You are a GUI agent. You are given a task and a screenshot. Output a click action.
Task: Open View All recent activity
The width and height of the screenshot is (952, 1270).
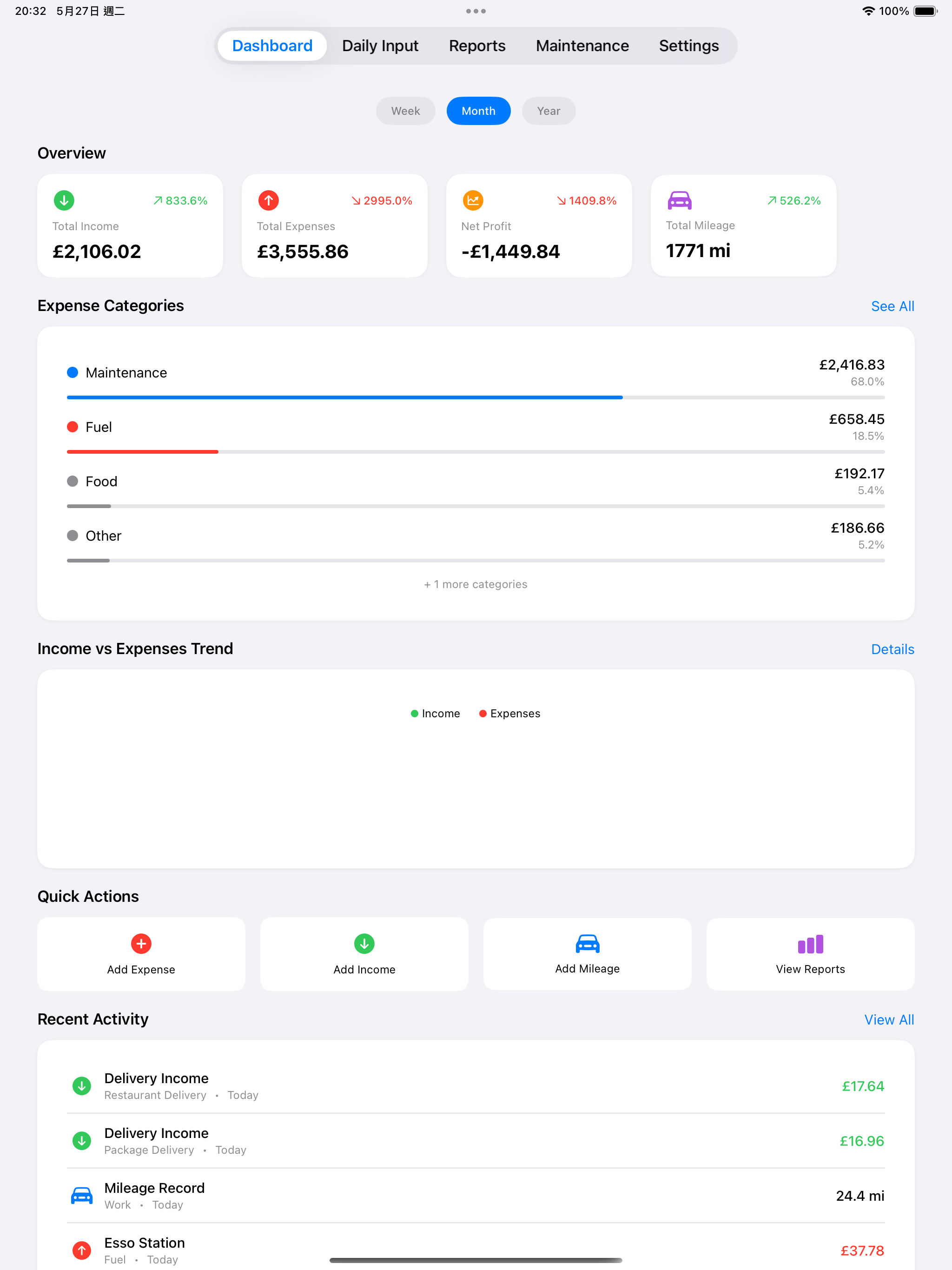tap(888, 1020)
